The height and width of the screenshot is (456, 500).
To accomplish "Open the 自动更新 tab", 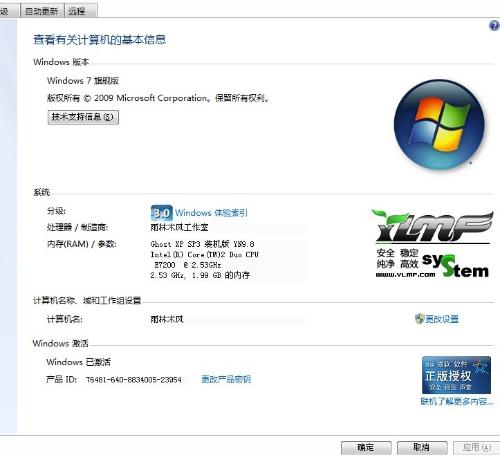I will pyautogui.click(x=42, y=11).
